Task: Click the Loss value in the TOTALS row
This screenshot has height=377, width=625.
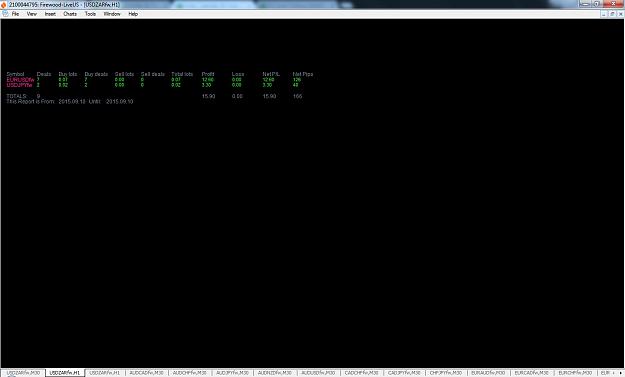Action: pyautogui.click(x=237, y=96)
